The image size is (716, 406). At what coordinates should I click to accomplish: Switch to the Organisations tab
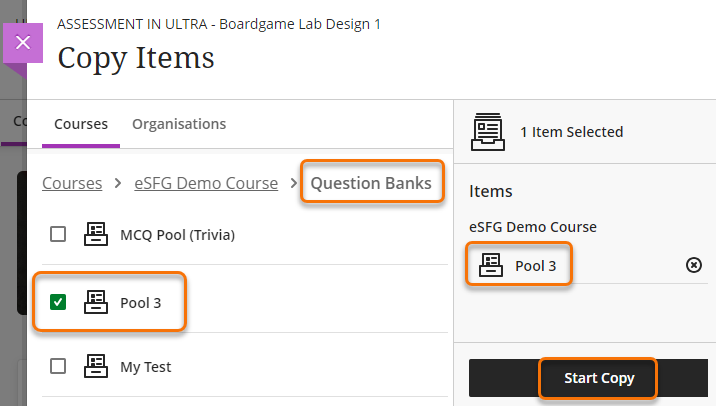click(x=179, y=124)
